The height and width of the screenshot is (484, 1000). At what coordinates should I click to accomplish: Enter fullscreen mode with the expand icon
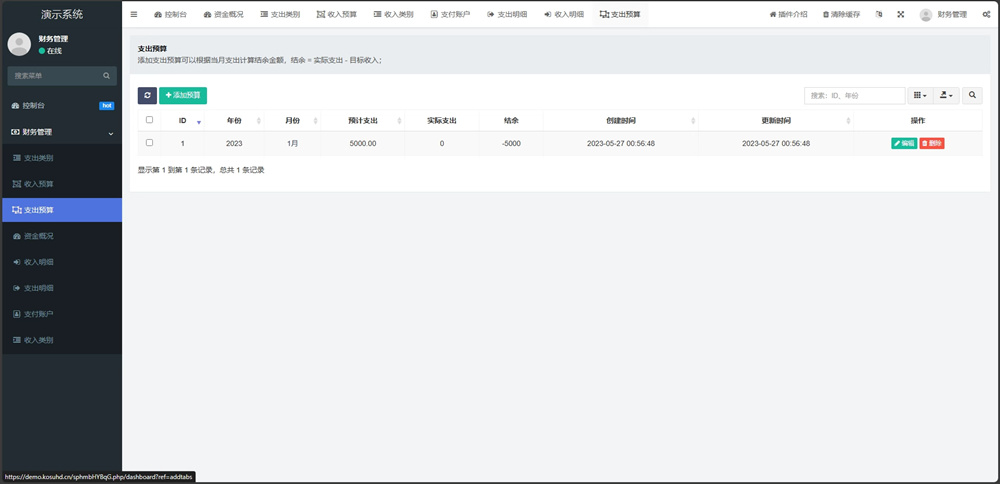click(x=901, y=14)
